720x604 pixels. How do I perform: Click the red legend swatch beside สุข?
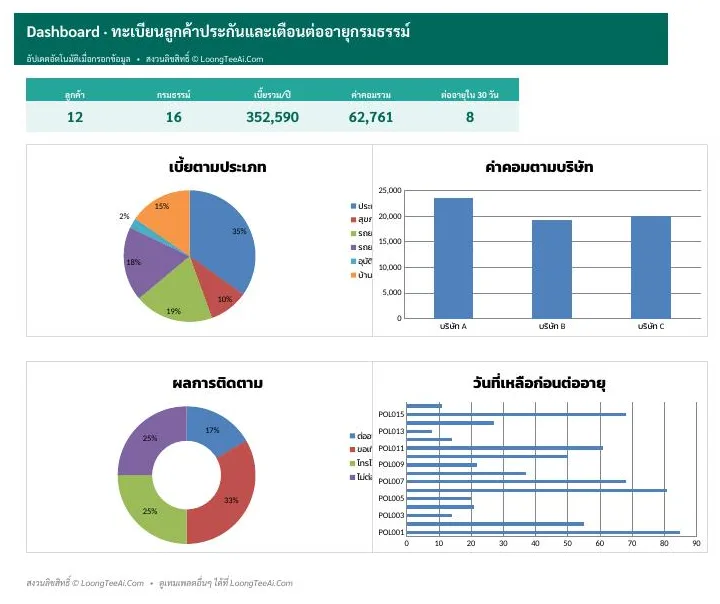pos(354,220)
